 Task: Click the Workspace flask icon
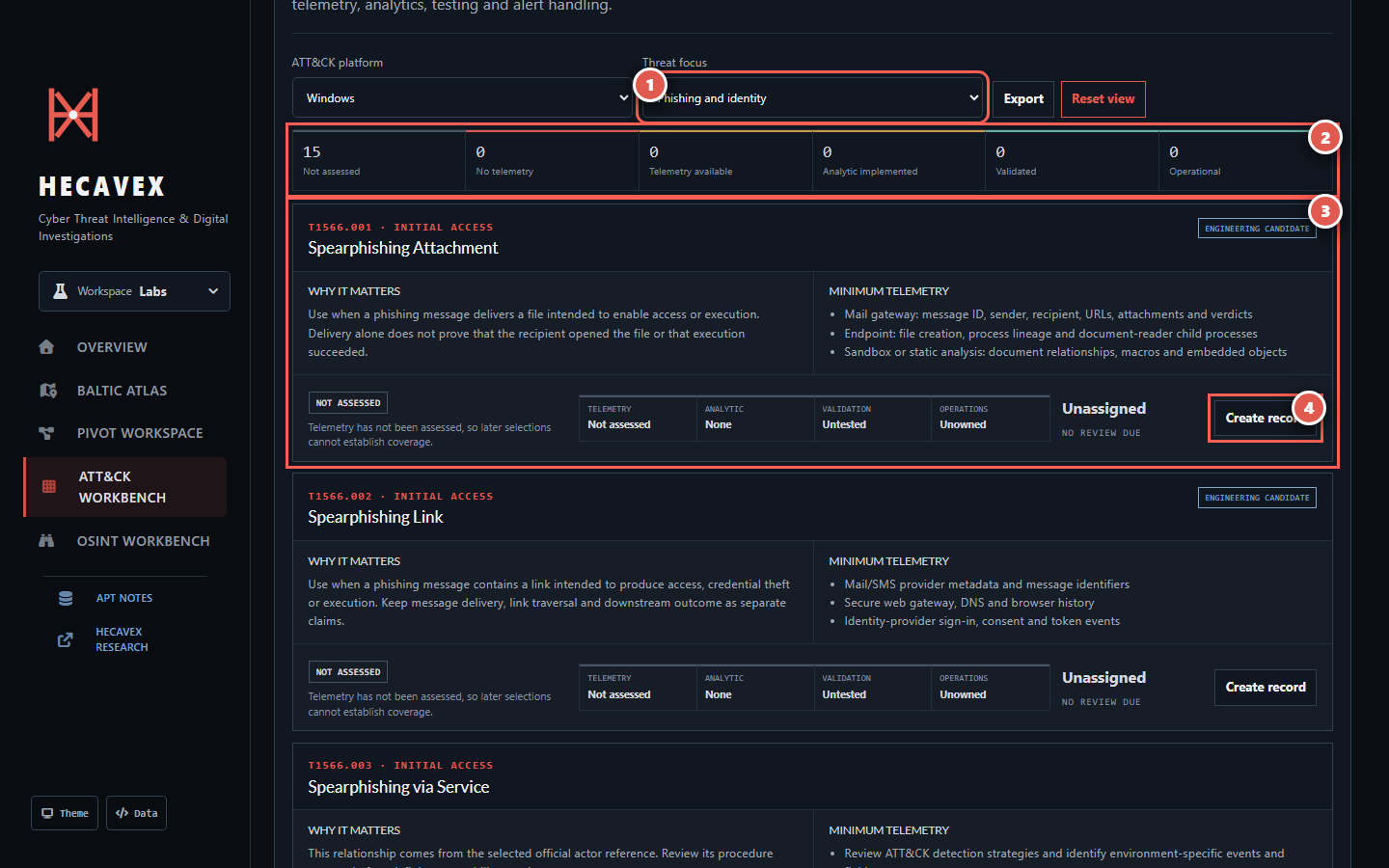click(x=60, y=291)
